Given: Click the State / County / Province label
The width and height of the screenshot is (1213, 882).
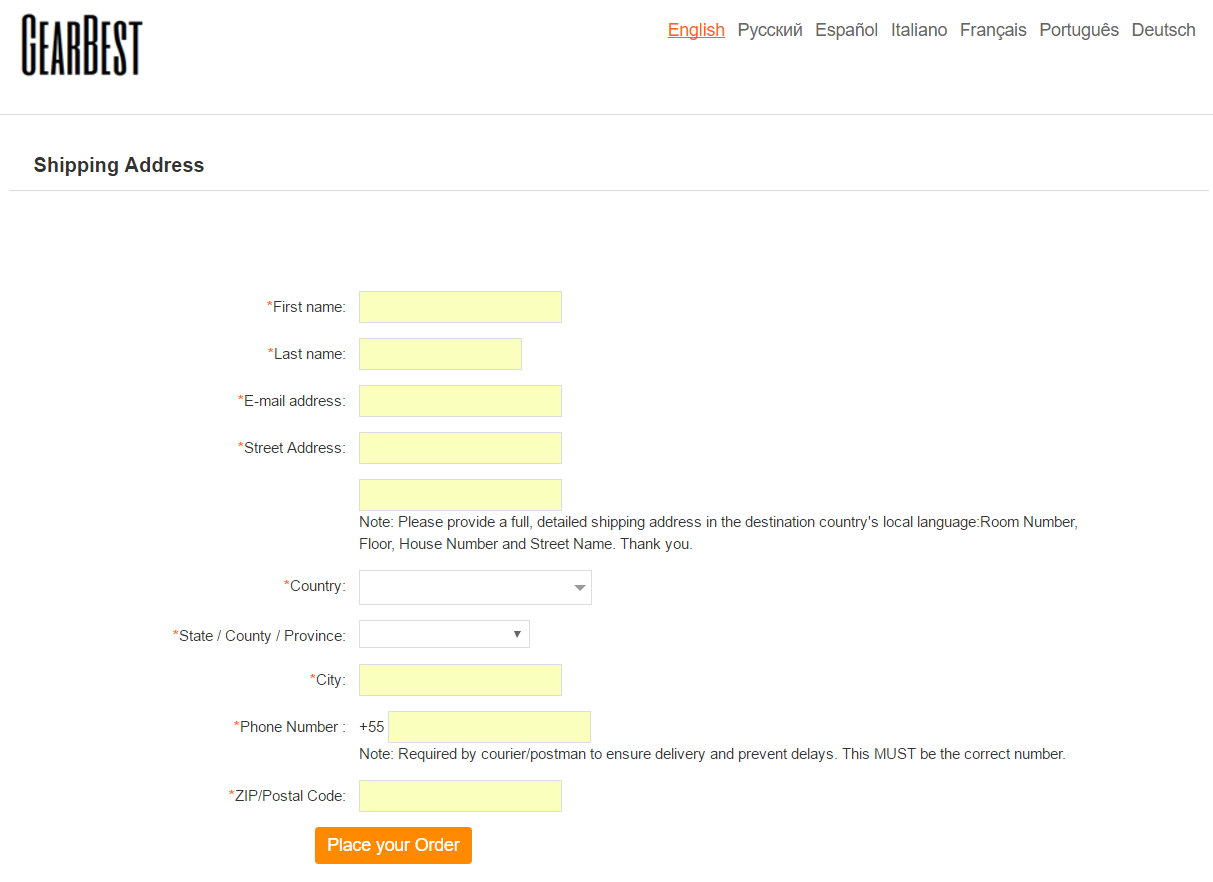Looking at the screenshot, I should (x=259, y=636).
